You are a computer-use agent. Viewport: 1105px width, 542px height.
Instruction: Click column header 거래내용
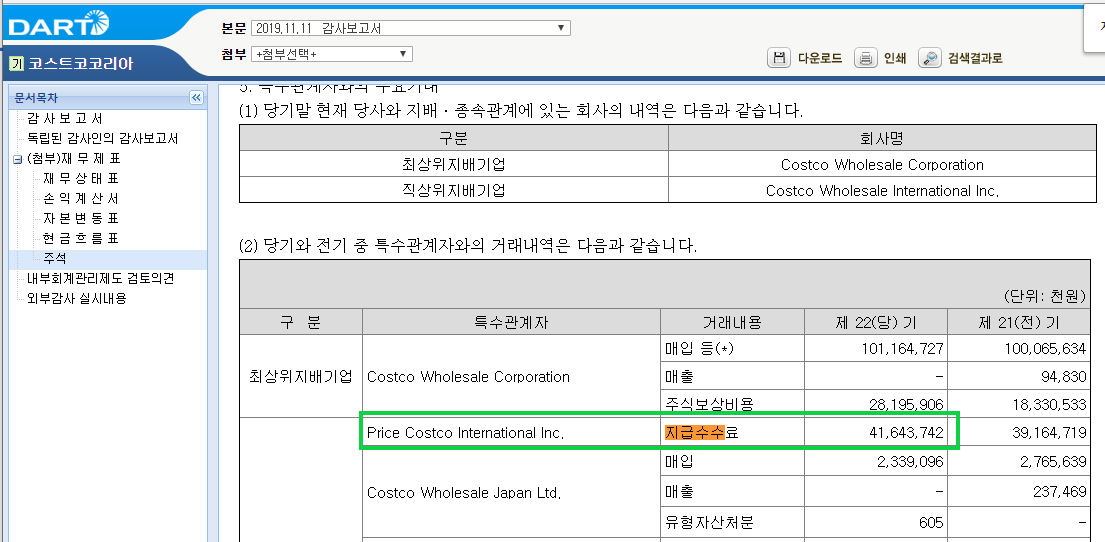click(x=731, y=323)
